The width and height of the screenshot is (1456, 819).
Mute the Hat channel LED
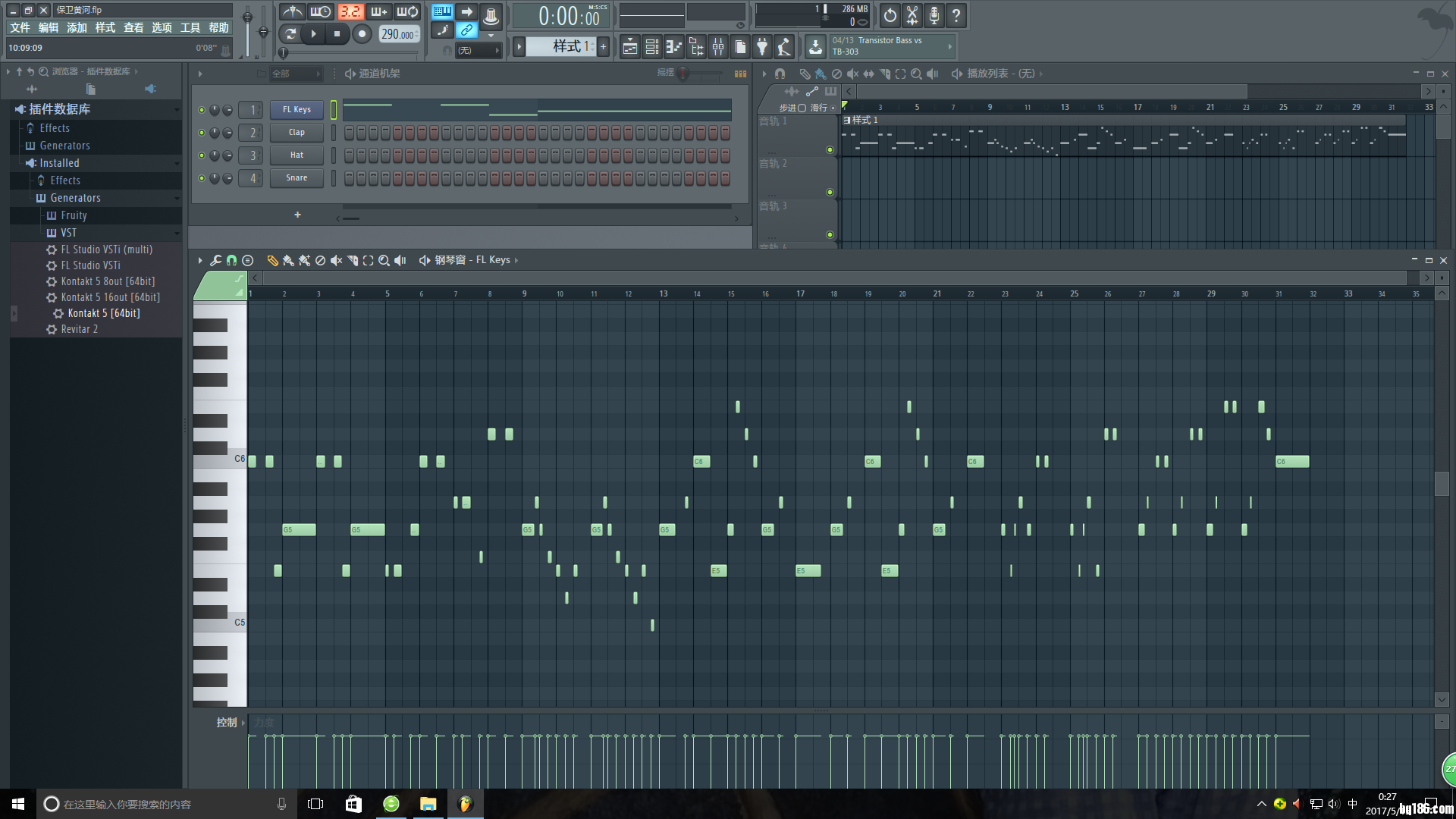coord(202,155)
